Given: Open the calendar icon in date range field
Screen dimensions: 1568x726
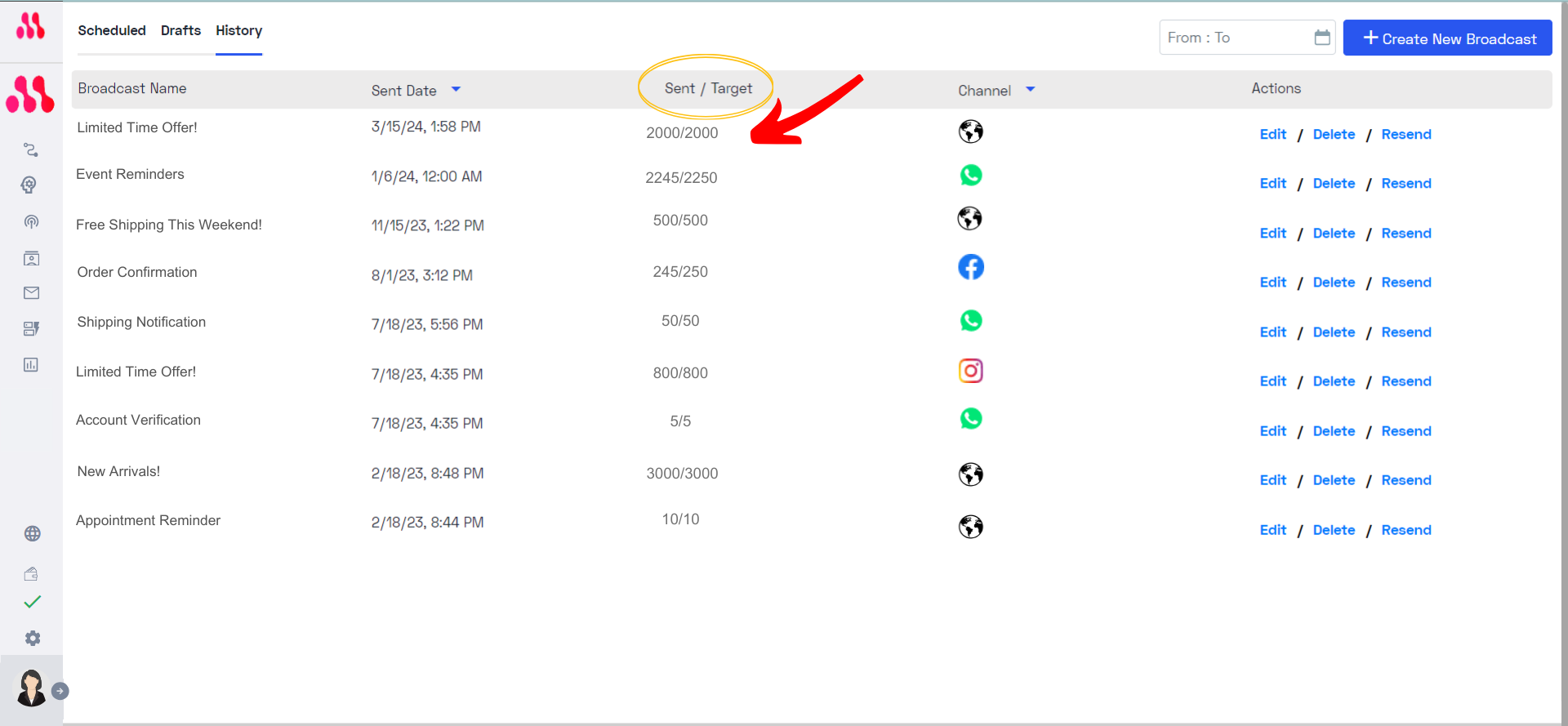Looking at the screenshot, I should [x=1322, y=38].
